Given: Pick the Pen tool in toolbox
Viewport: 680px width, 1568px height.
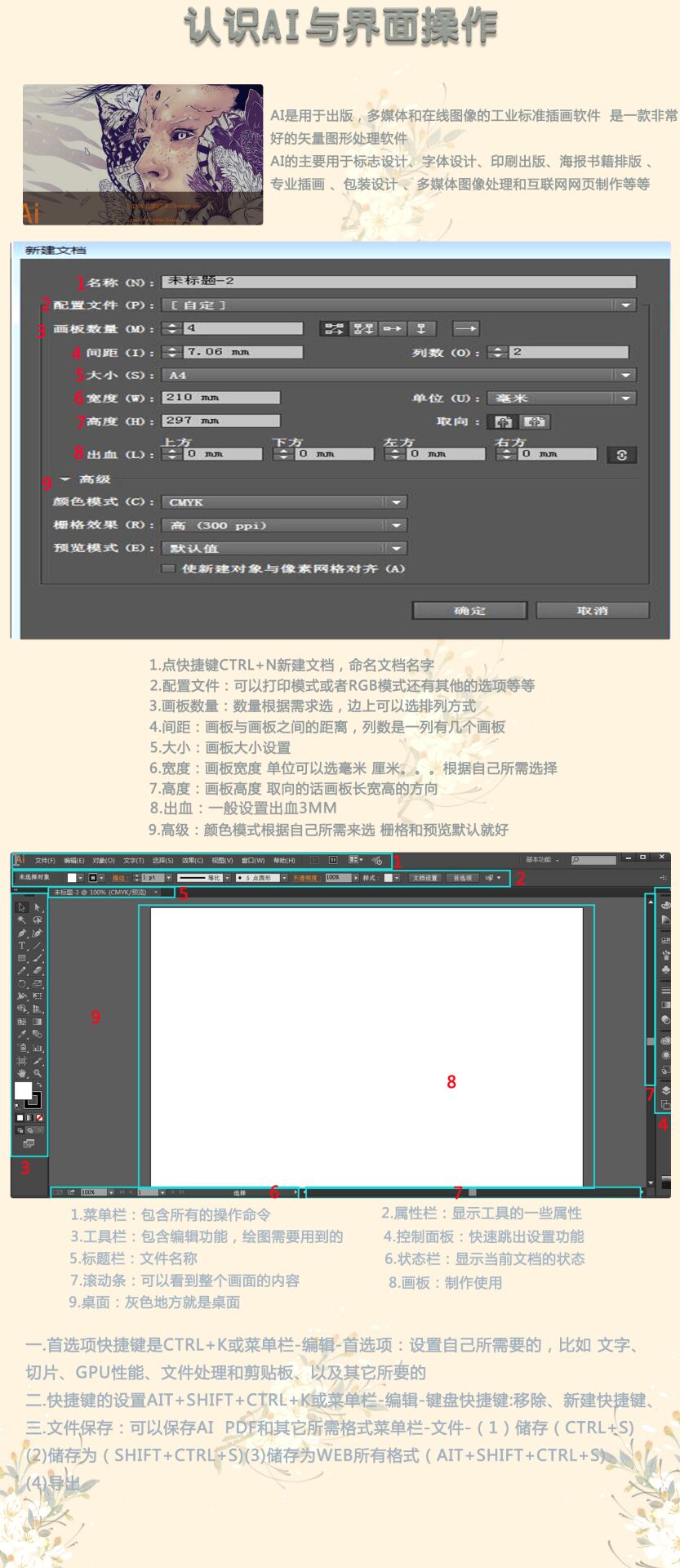Looking at the screenshot, I should coord(22,933).
